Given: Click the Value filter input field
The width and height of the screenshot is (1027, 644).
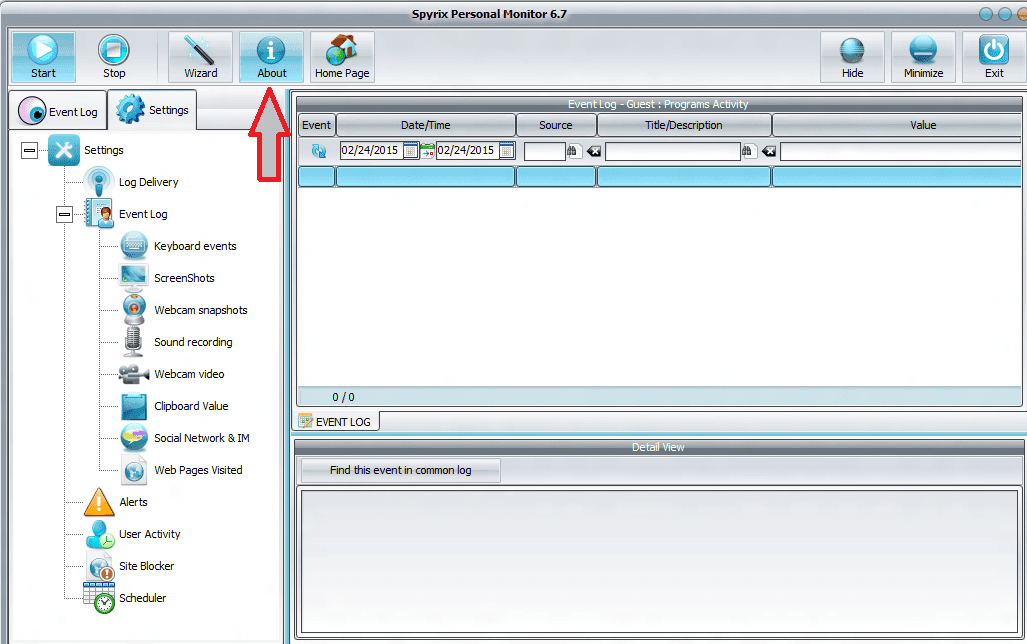Looking at the screenshot, I should [901, 151].
